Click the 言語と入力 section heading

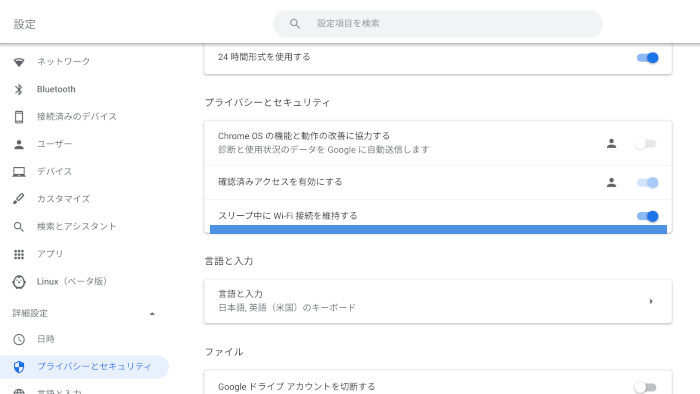tap(229, 261)
